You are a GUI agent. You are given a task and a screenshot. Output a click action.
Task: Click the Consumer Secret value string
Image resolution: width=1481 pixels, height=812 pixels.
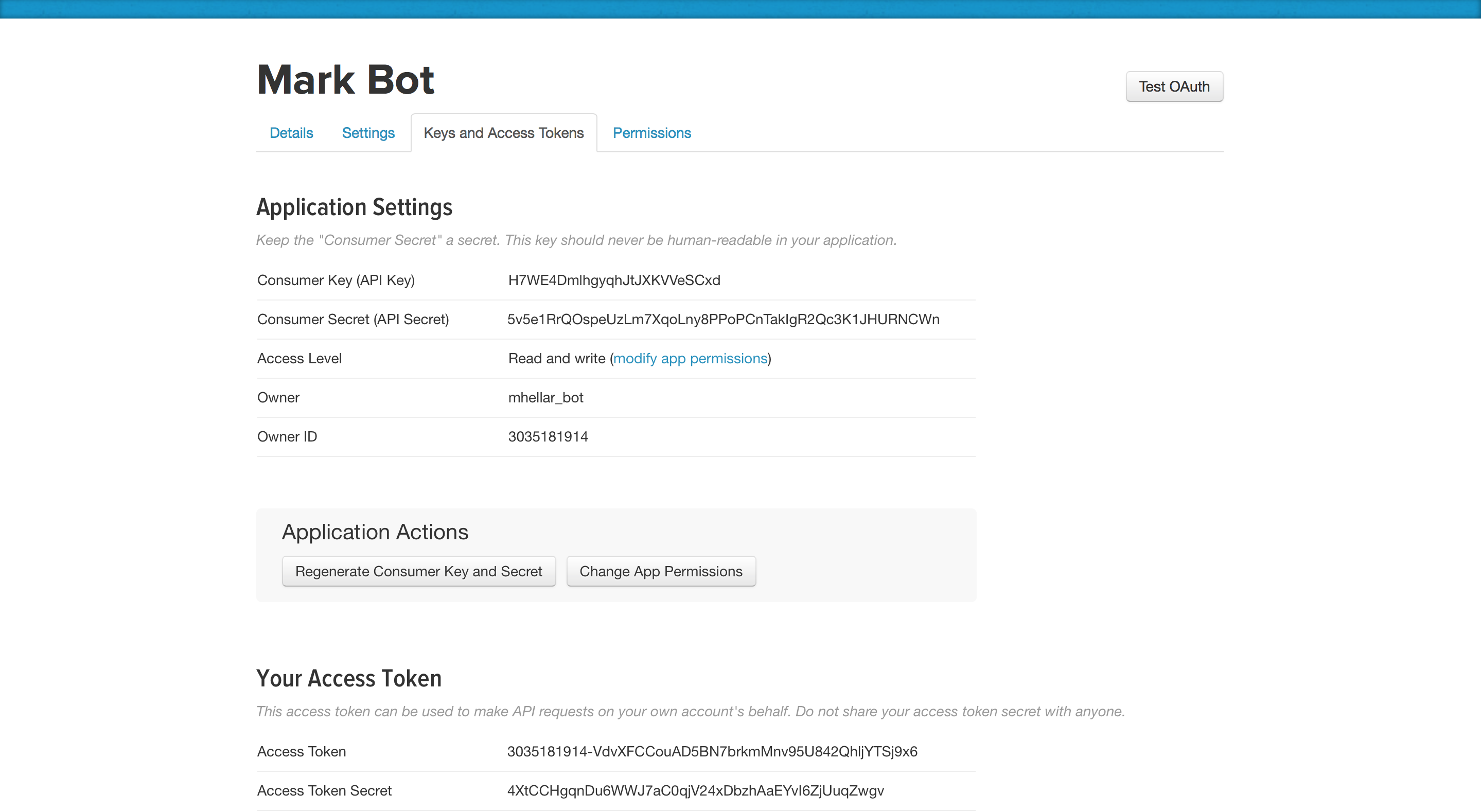[x=723, y=319]
